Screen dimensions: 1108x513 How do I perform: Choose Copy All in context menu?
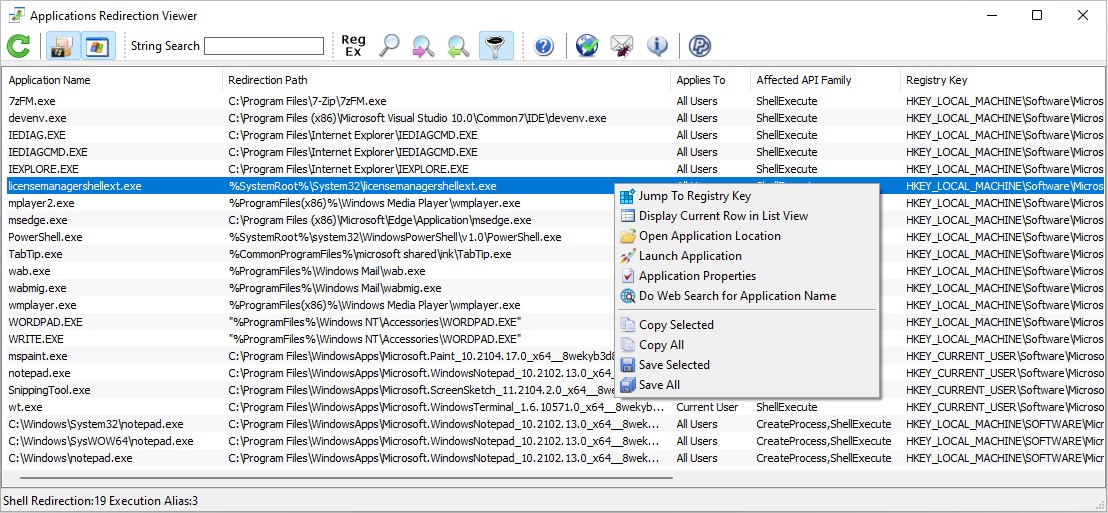747,345
